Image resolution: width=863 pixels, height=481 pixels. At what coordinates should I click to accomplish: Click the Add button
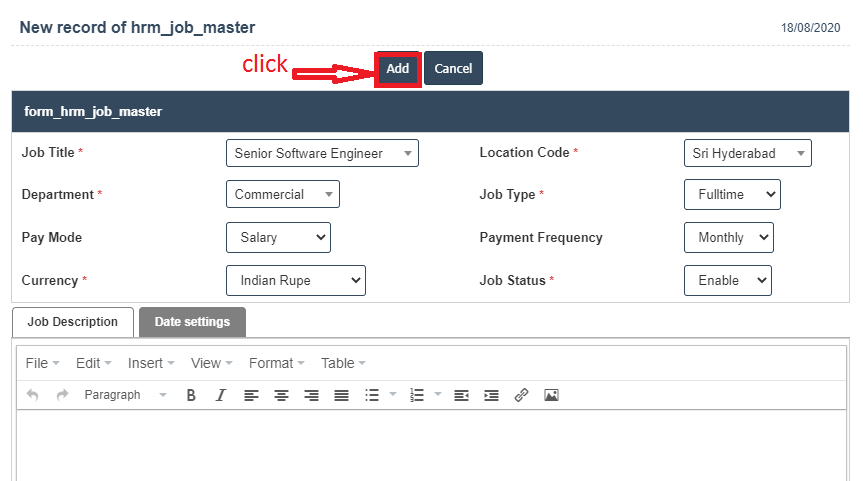coord(398,68)
